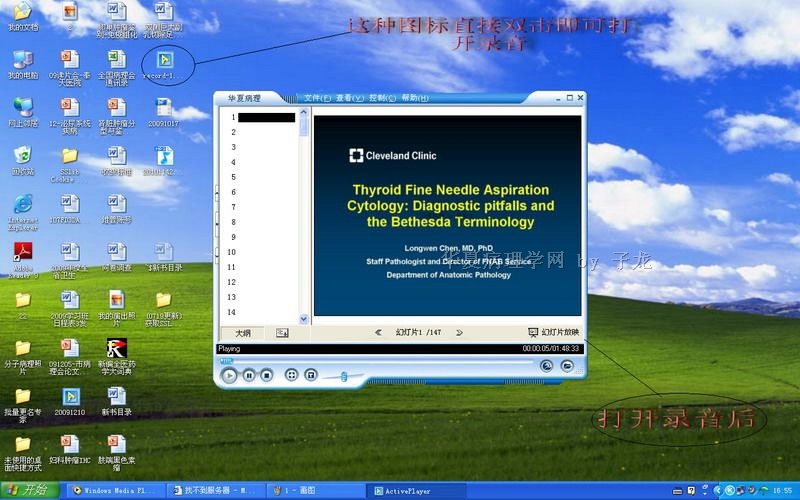Image resolution: width=800 pixels, height=500 pixels.
Task: Switch to 找不到服务器 taskbar window
Action: [x=216, y=491]
